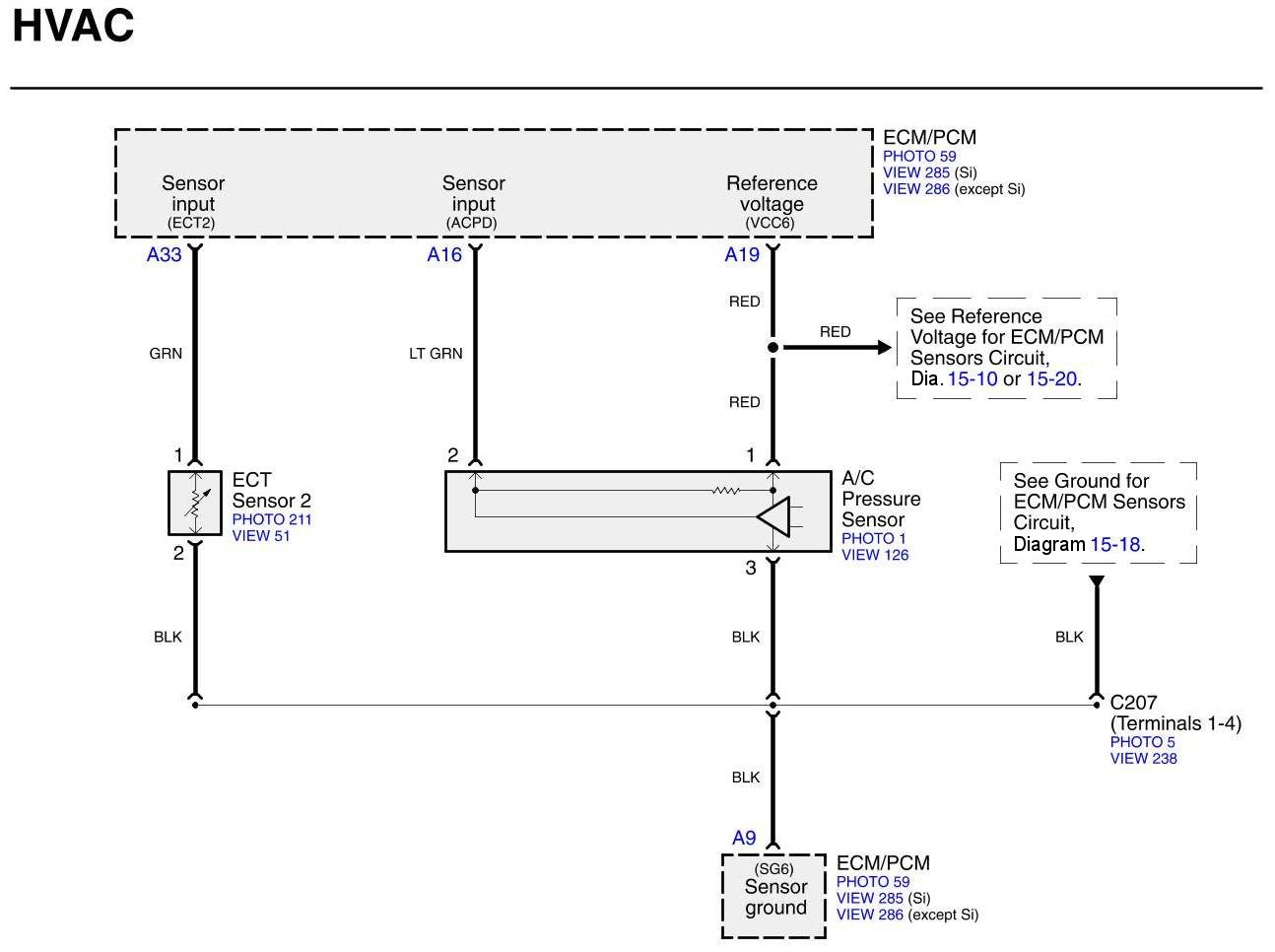Open PHOTO 211 for ECT Sensor 2

click(272, 519)
